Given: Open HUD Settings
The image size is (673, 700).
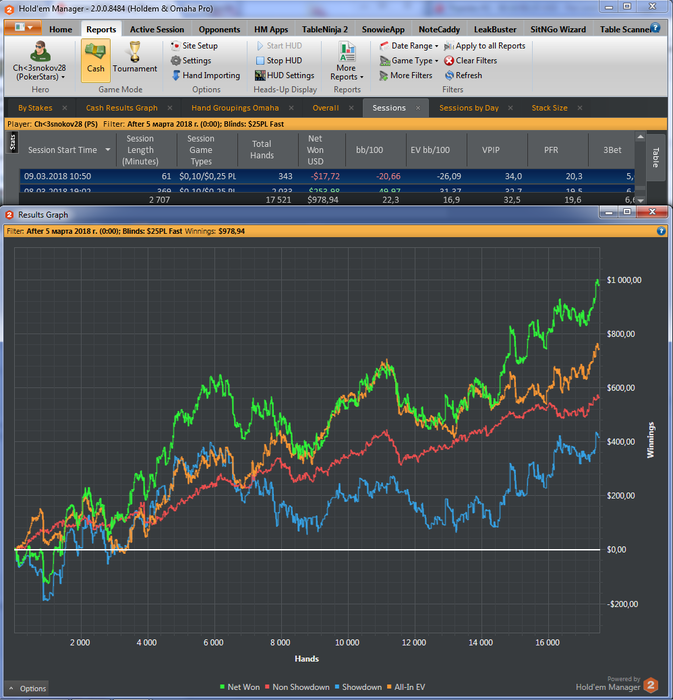Looking at the screenshot, I should click(x=284, y=75).
